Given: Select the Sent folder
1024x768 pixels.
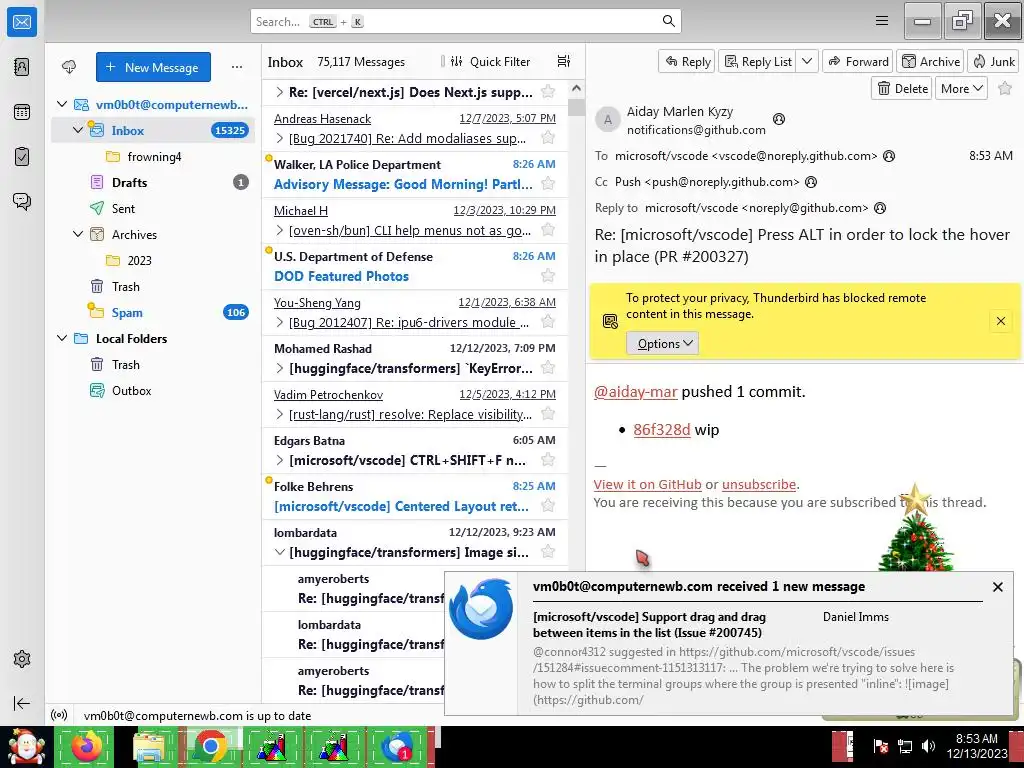Looking at the screenshot, I should click(153, 208).
